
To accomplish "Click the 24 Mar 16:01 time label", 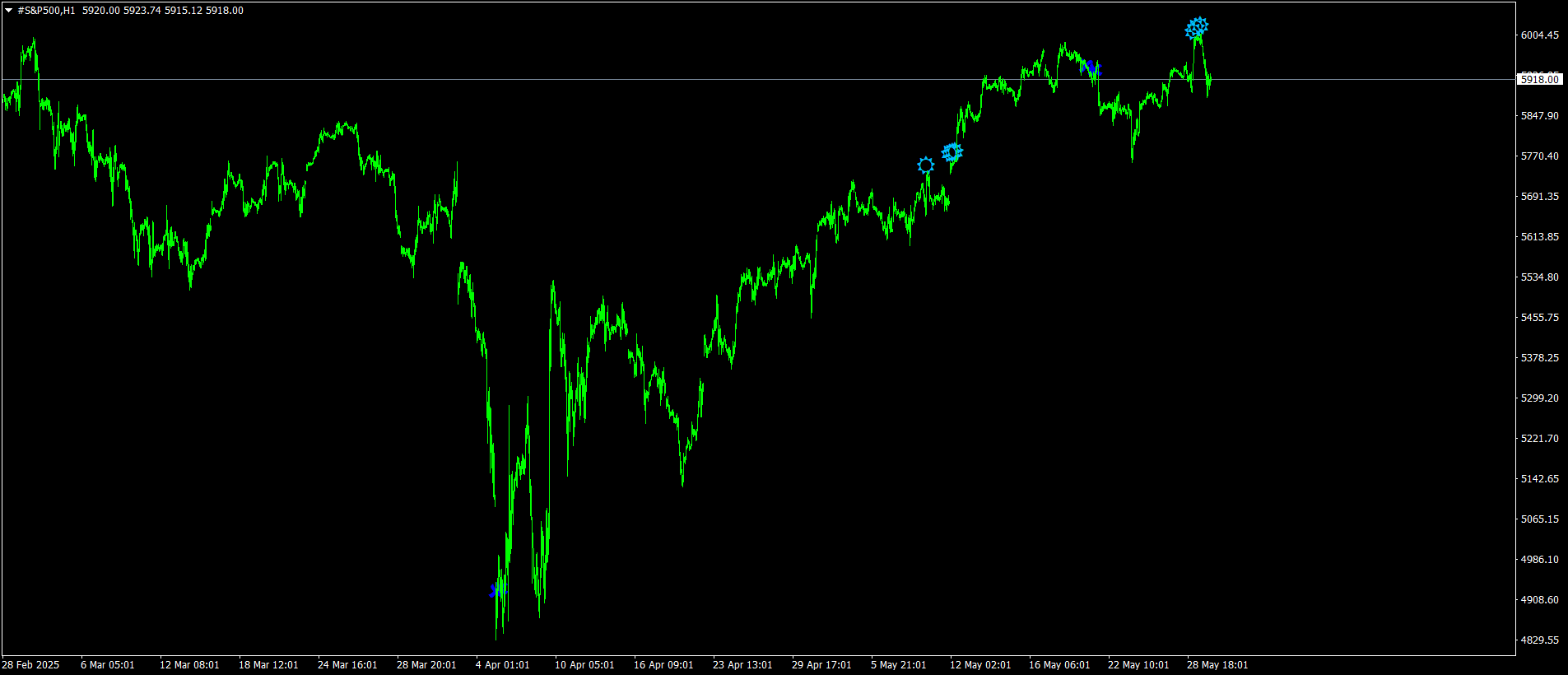I will tap(347, 665).
